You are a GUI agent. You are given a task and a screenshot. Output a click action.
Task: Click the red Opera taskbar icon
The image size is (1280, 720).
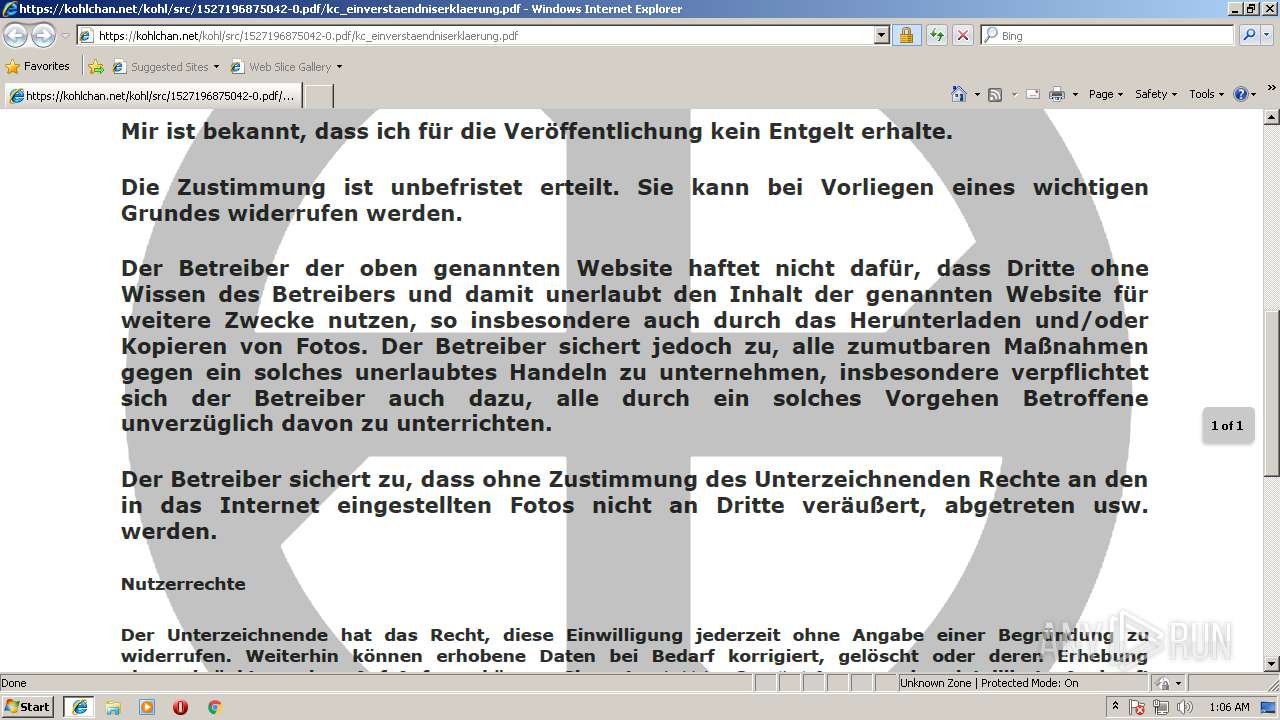(x=181, y=707)
